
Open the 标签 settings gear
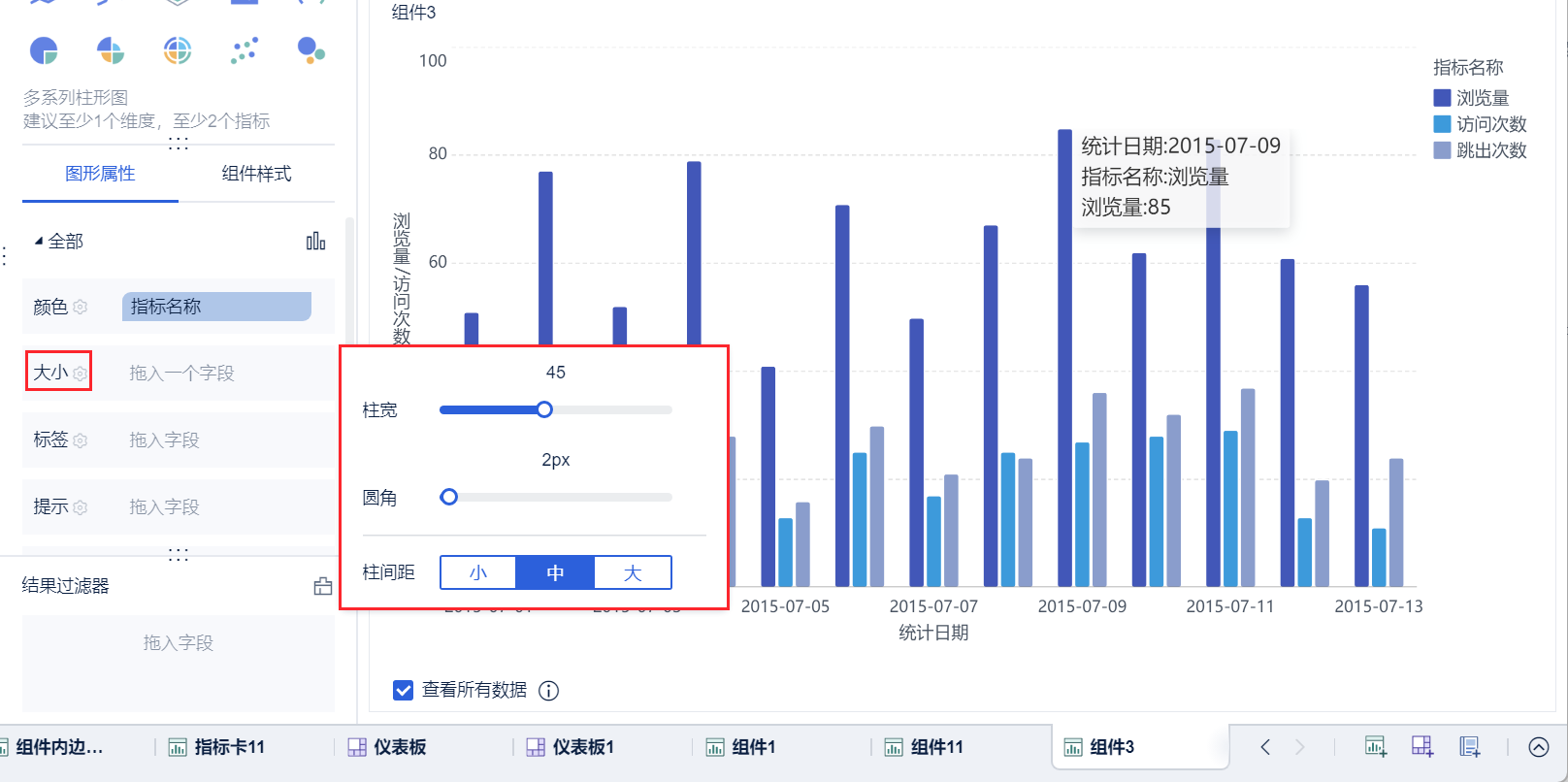(81, 440)
